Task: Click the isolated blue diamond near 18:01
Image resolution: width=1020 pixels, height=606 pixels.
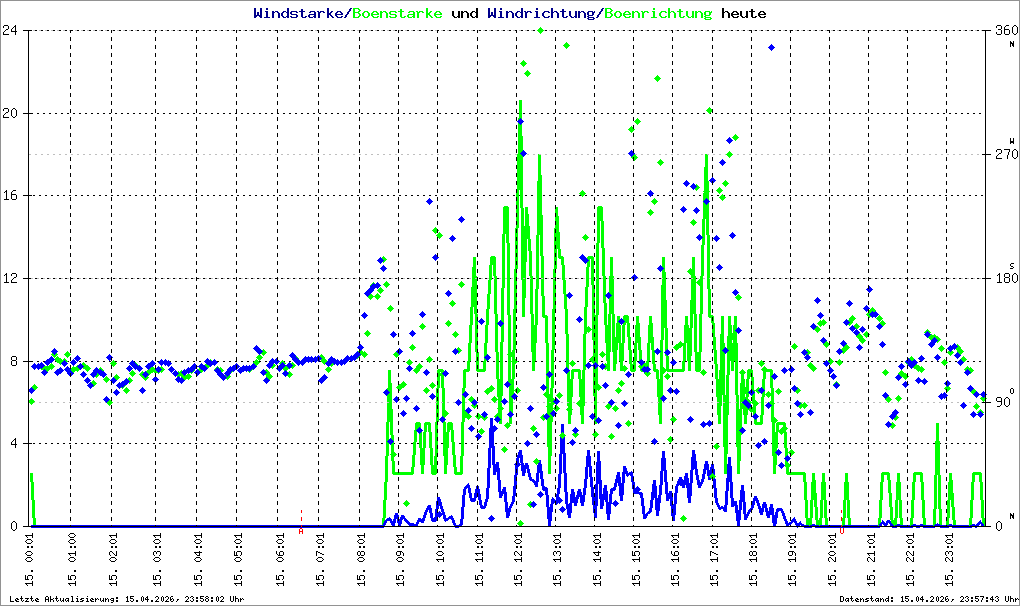Action: (772, 47)
